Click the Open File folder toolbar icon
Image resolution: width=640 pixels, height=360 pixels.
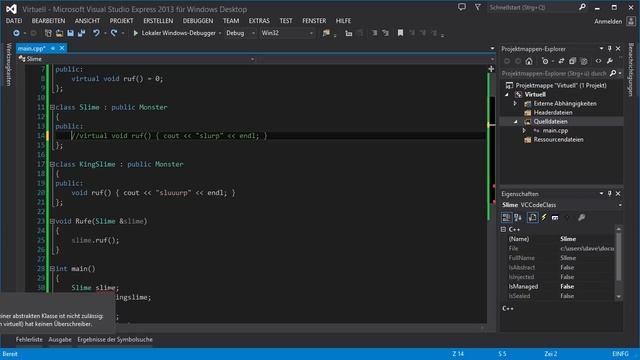59,33
